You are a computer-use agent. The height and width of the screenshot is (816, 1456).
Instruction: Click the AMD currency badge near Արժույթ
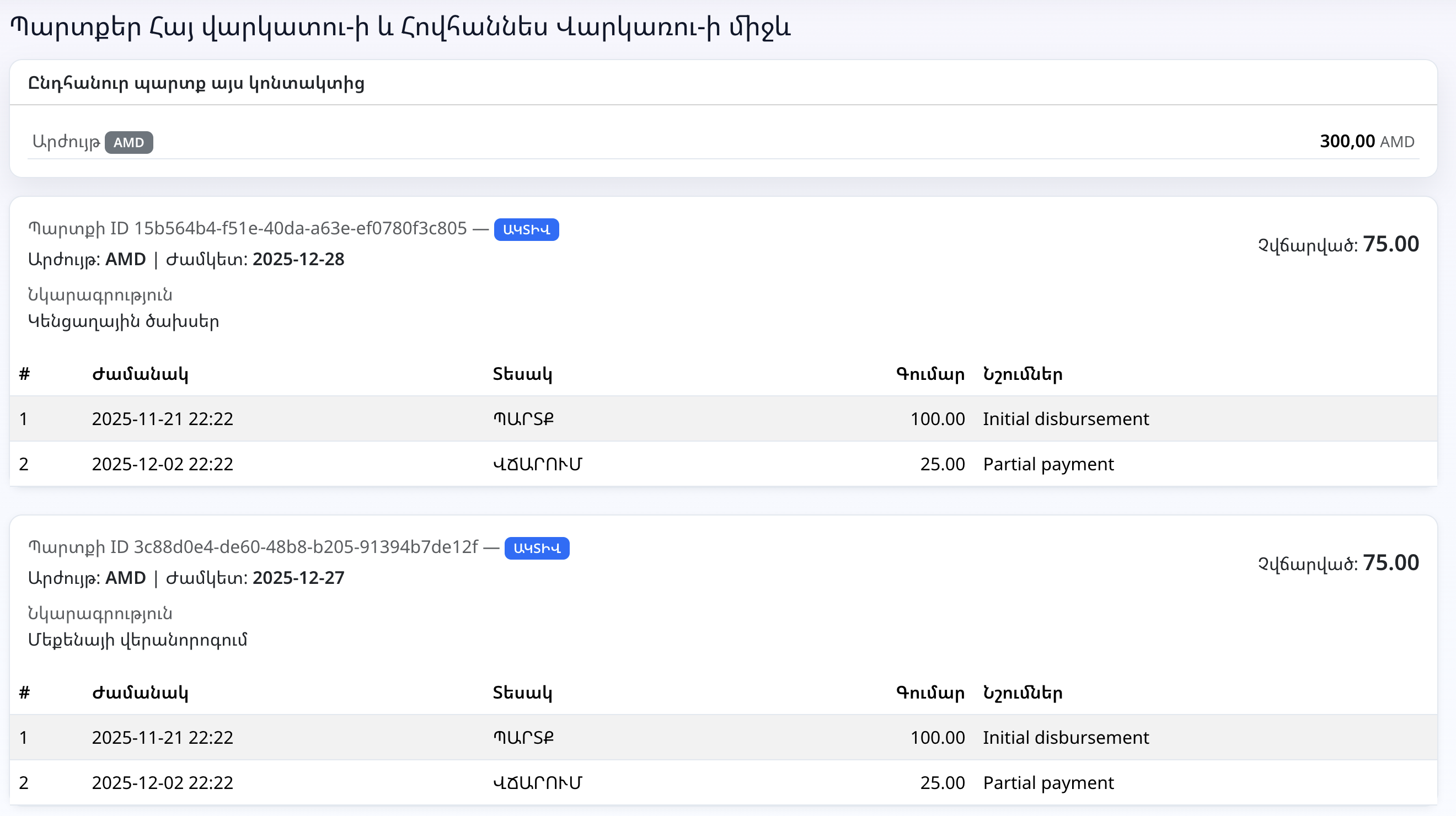[x=129, y=142]
